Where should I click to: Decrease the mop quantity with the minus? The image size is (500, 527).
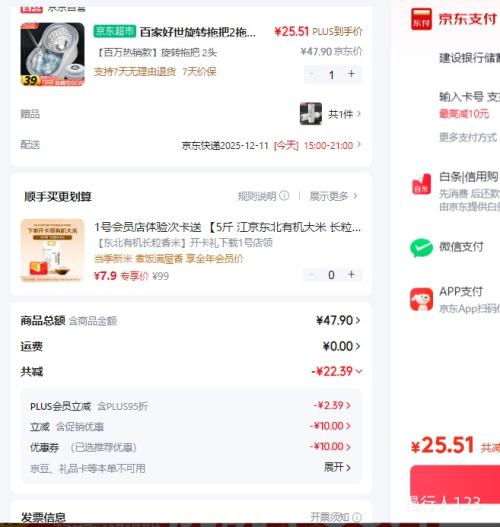[x=312, y=74]
